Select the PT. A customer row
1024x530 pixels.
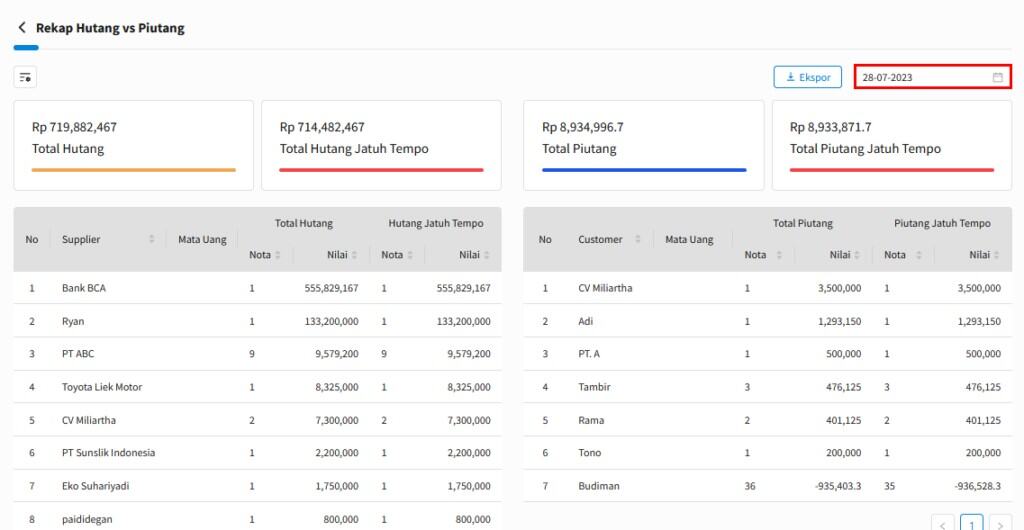click(768, 354)
